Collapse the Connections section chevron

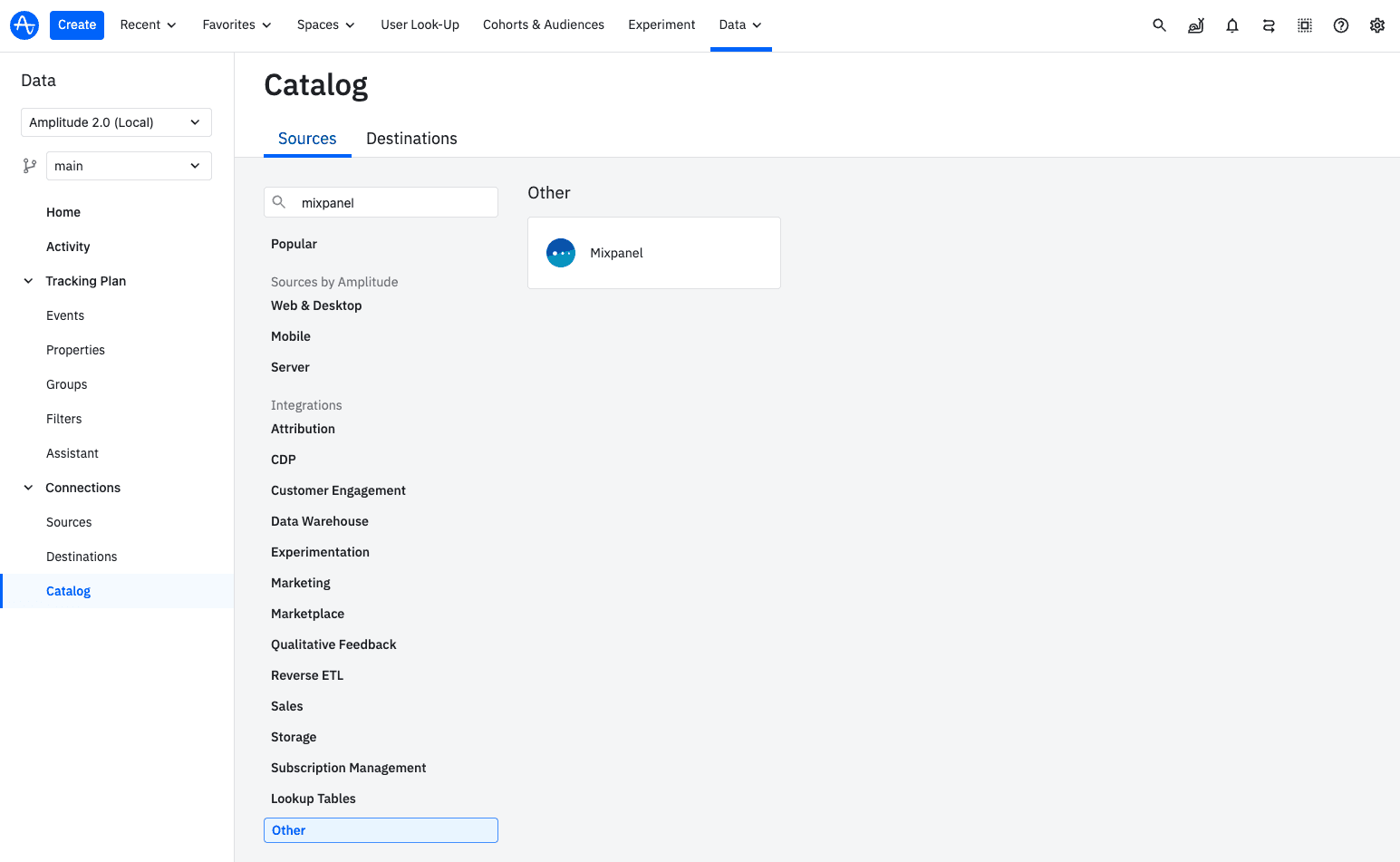[27, 487]
